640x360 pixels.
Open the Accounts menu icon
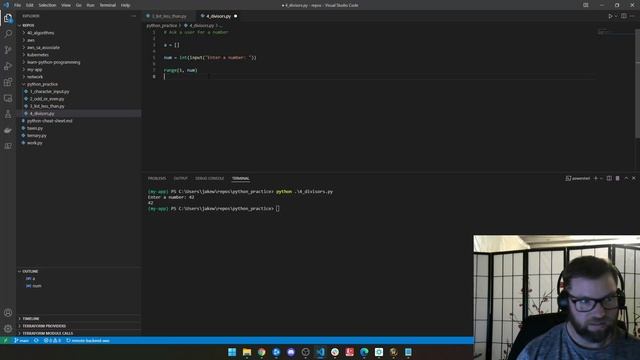click(8, 313)
